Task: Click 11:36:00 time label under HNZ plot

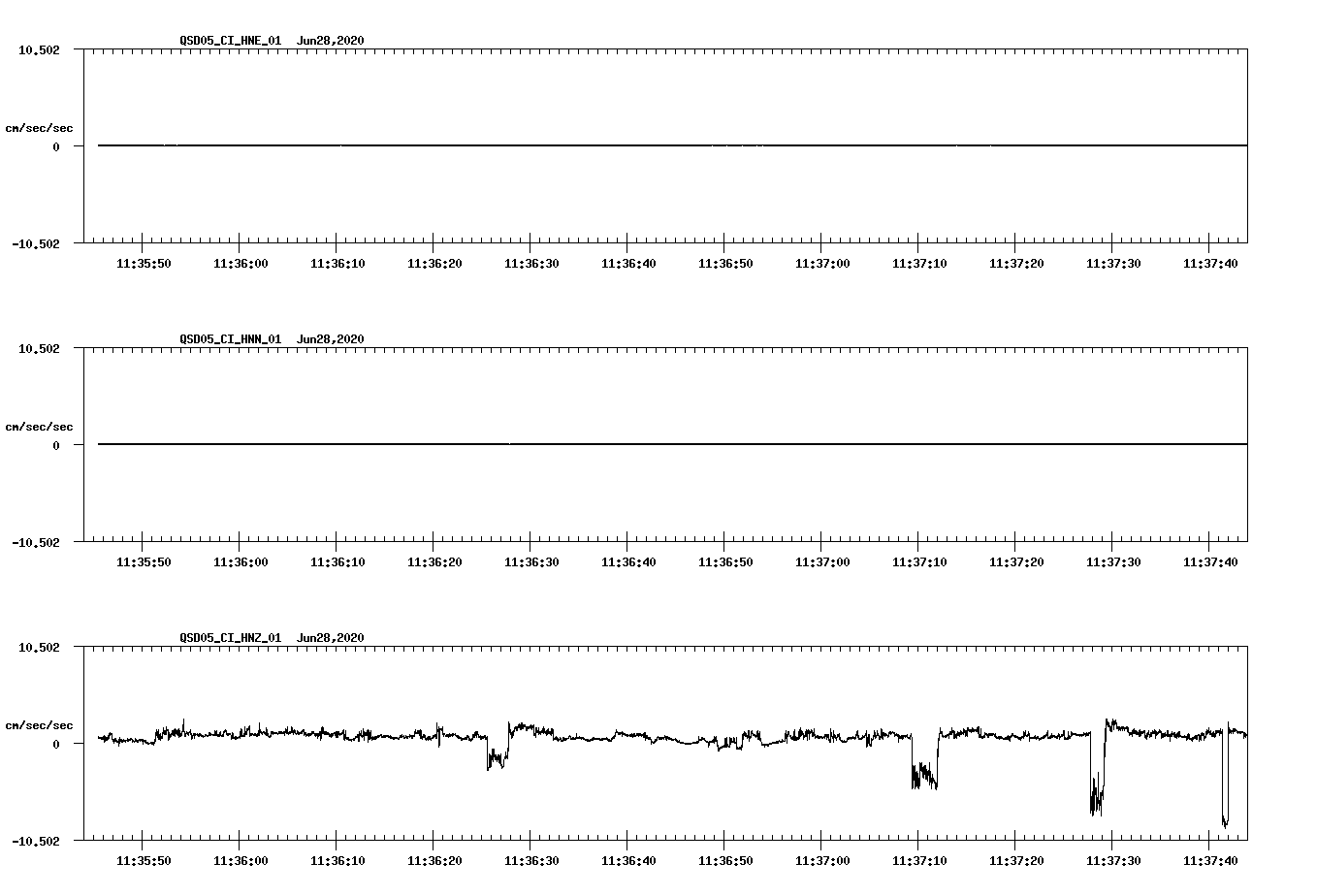Action: (241, 861)
